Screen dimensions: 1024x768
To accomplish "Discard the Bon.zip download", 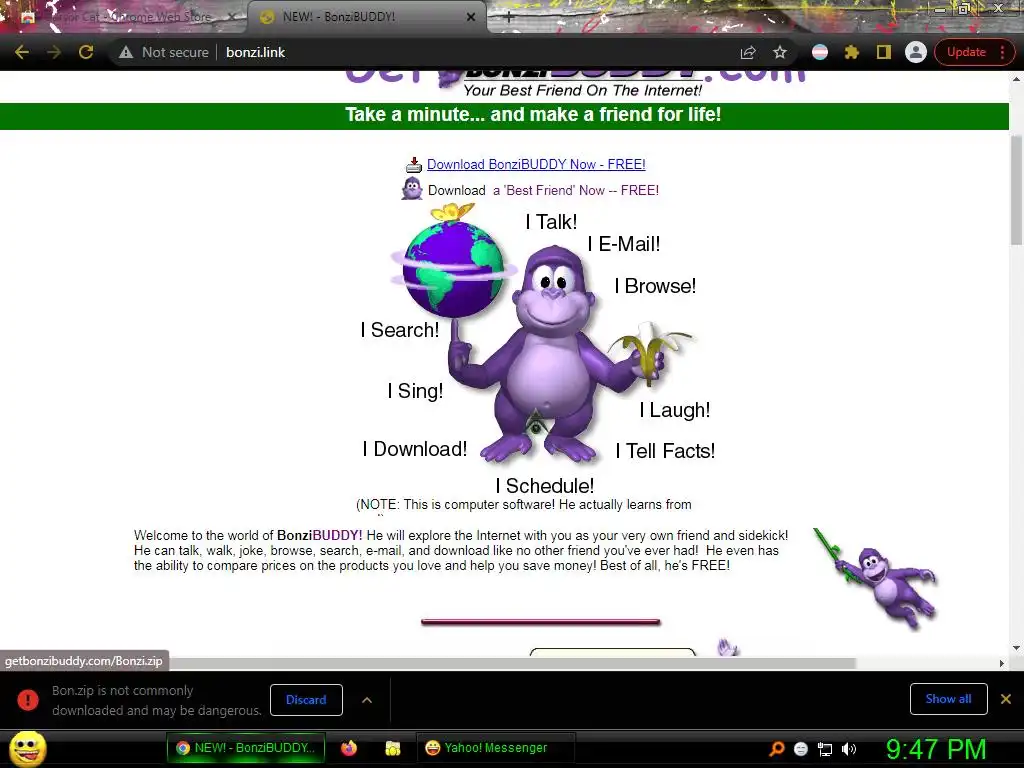I will tap(306, 700).
